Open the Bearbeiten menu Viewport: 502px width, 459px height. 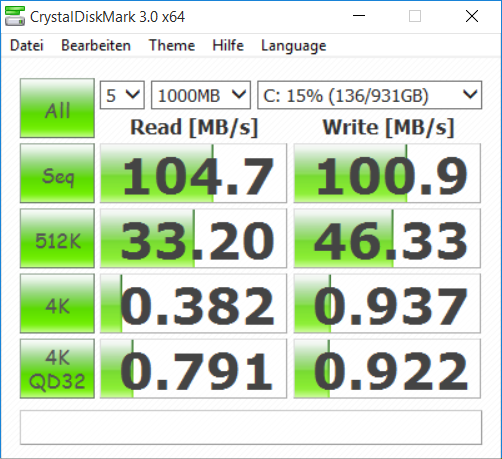[x=96, y=45]
